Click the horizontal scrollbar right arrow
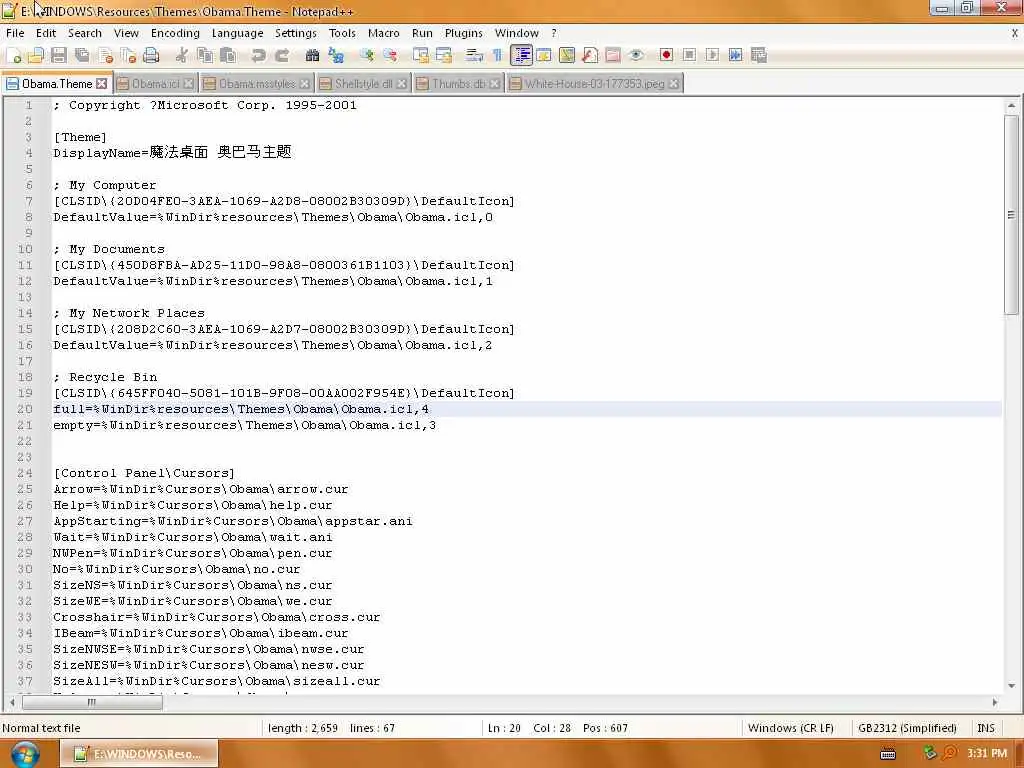Image resolution: width=1024 pixels, height=768 pixels. pos(995,703)
